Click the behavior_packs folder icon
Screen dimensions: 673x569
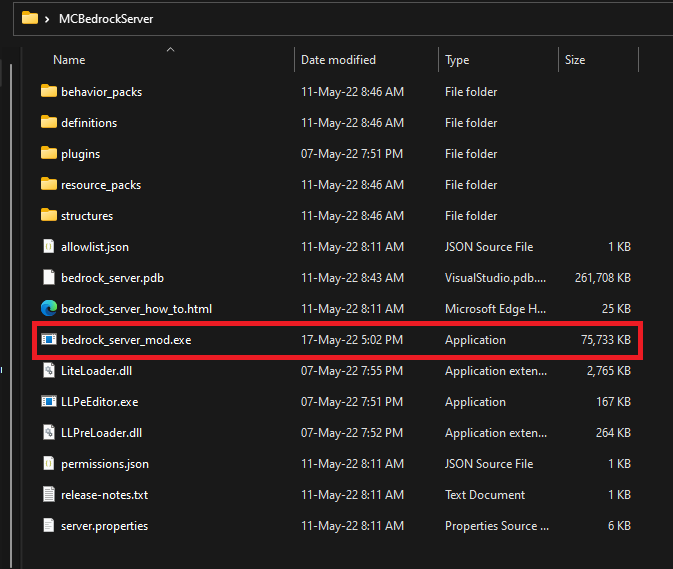tap(49, 91)
